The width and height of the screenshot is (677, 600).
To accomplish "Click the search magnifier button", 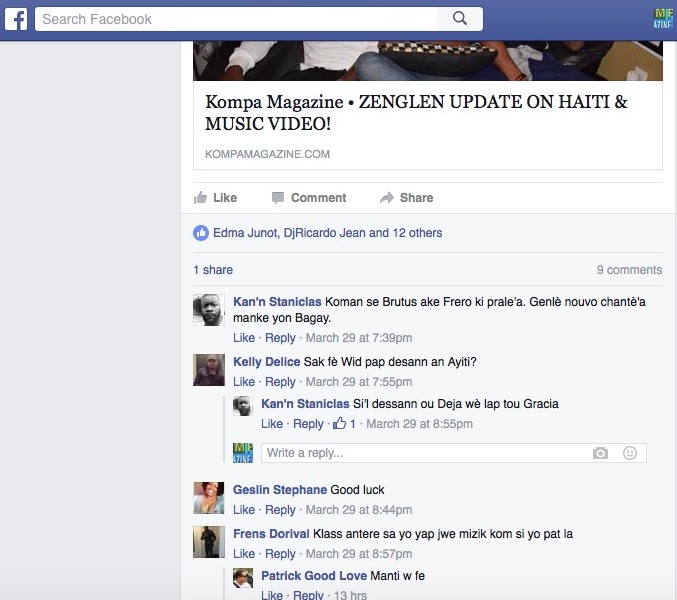I will click(x=460, y=19).
